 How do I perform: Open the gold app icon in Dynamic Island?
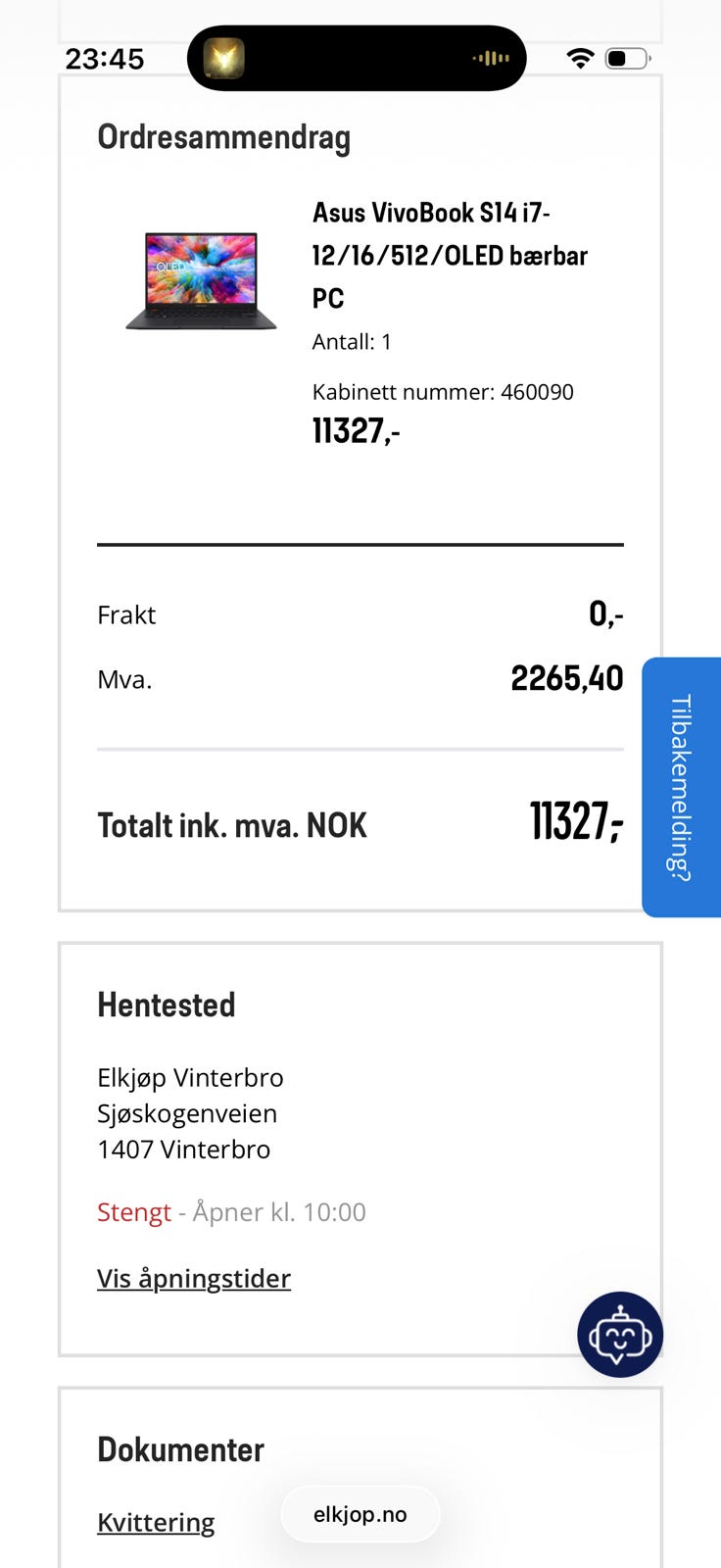point(223,59)
